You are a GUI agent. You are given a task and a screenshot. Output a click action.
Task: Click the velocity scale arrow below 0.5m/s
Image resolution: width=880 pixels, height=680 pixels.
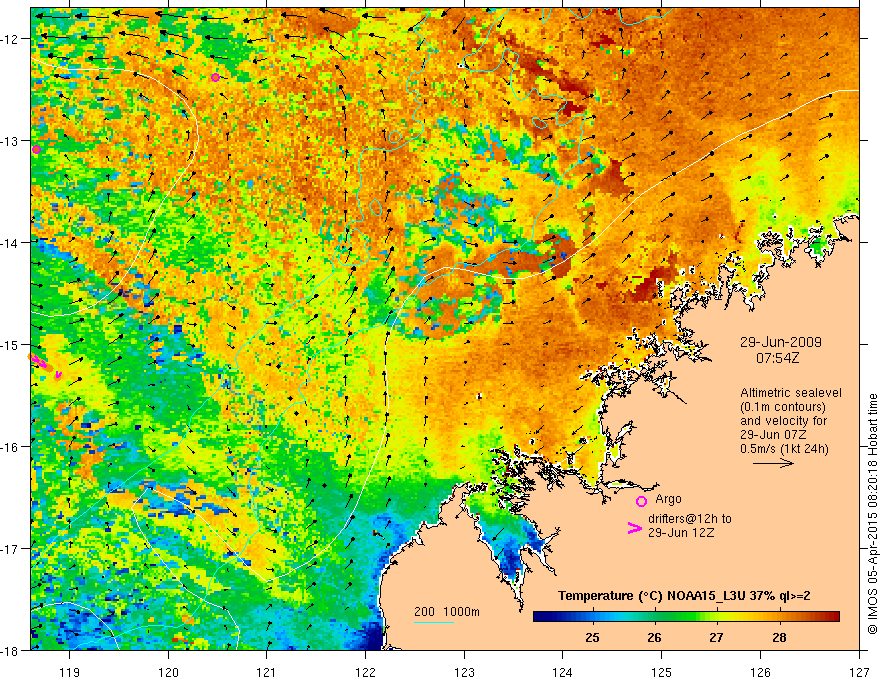tap(773, 463)
